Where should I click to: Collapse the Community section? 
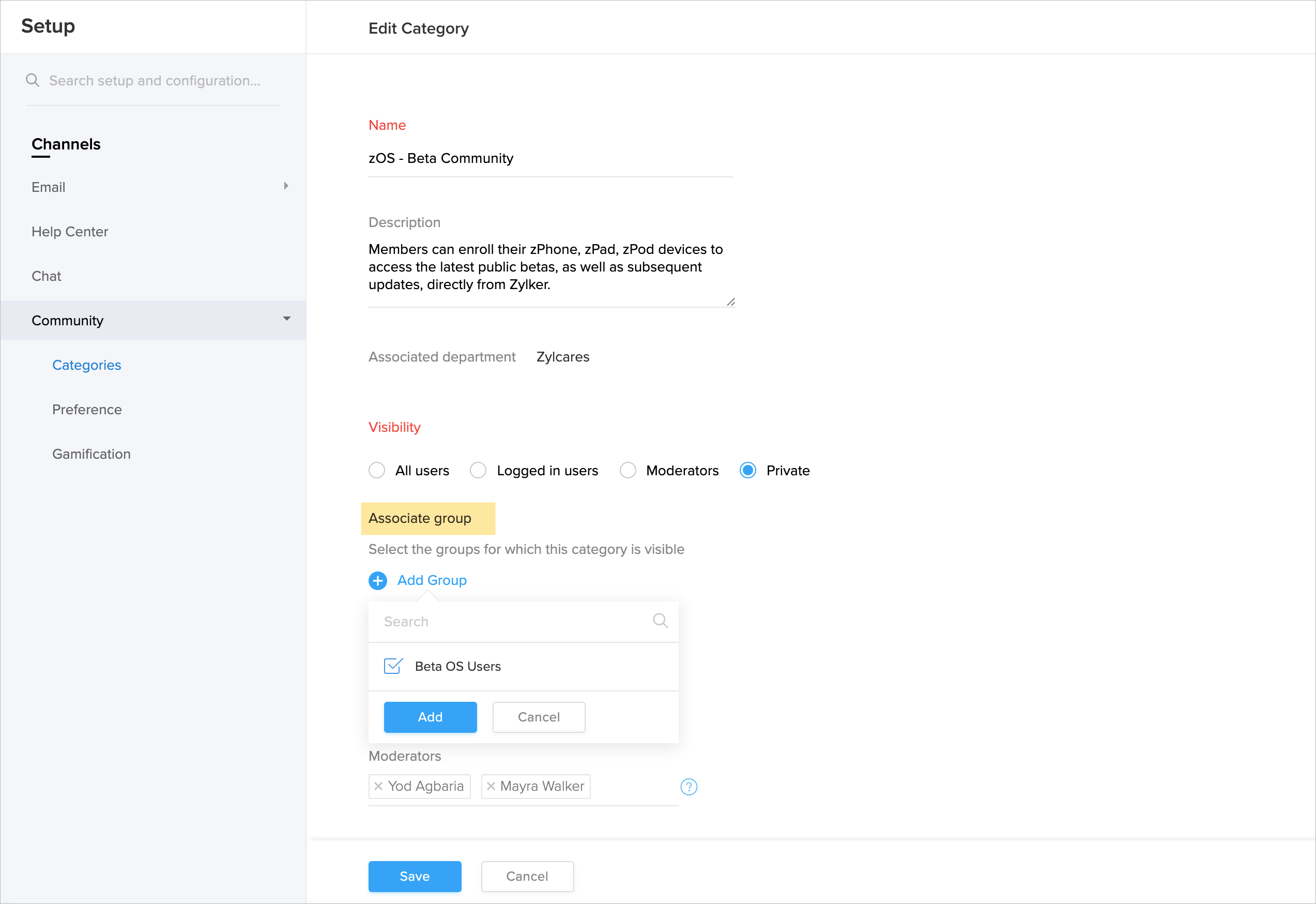pos(286,320)
